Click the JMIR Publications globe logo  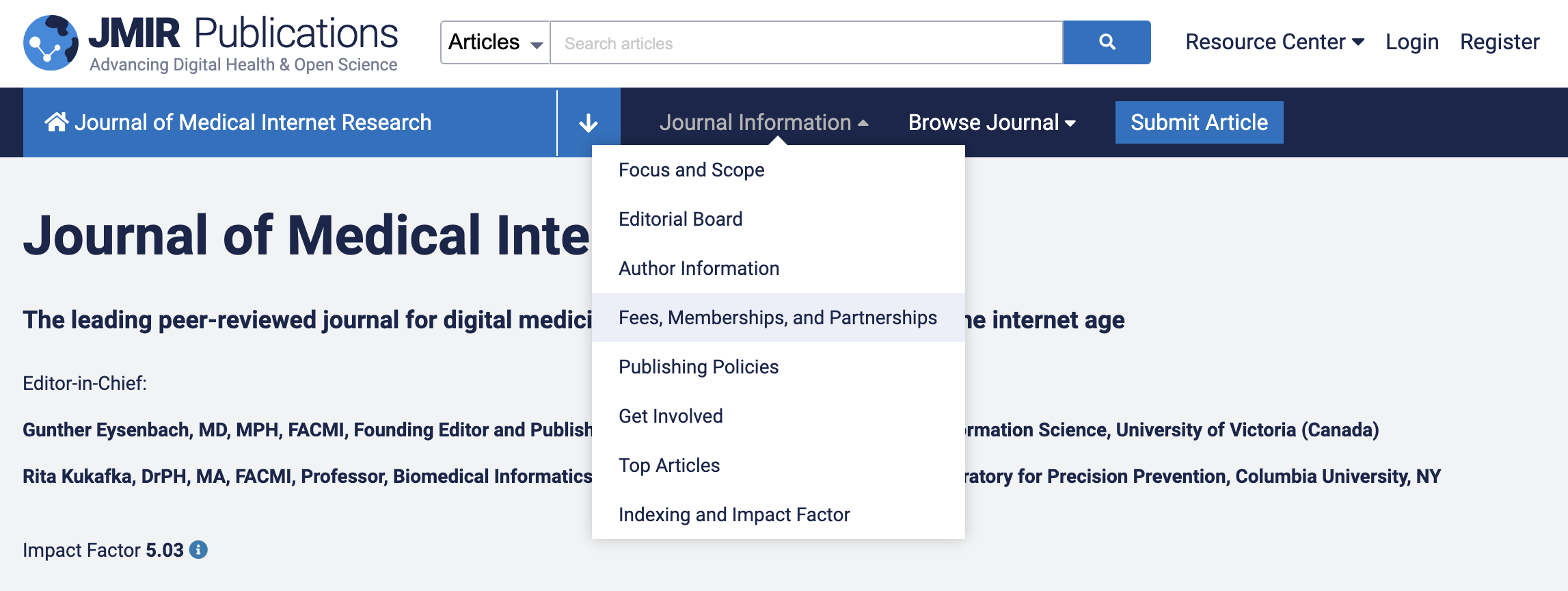(51, 42)
